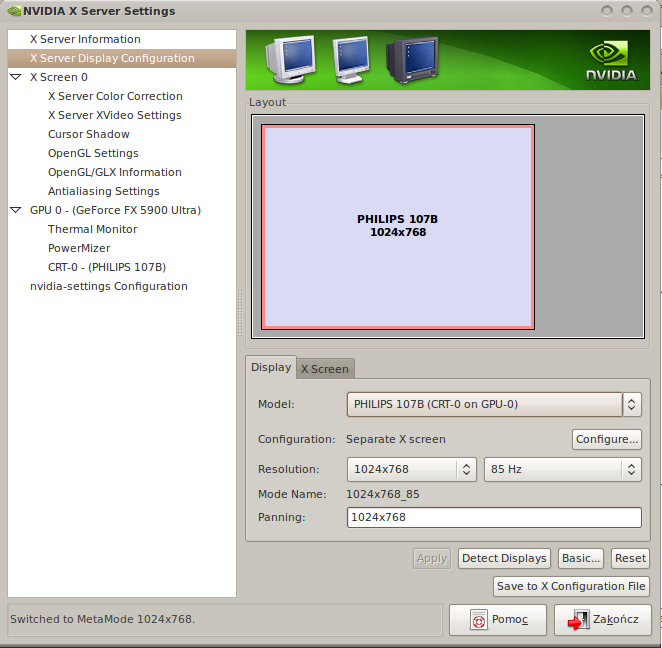Click the Apply button
The height and width of the screenshot is (648, 662).
coord(432,559)
